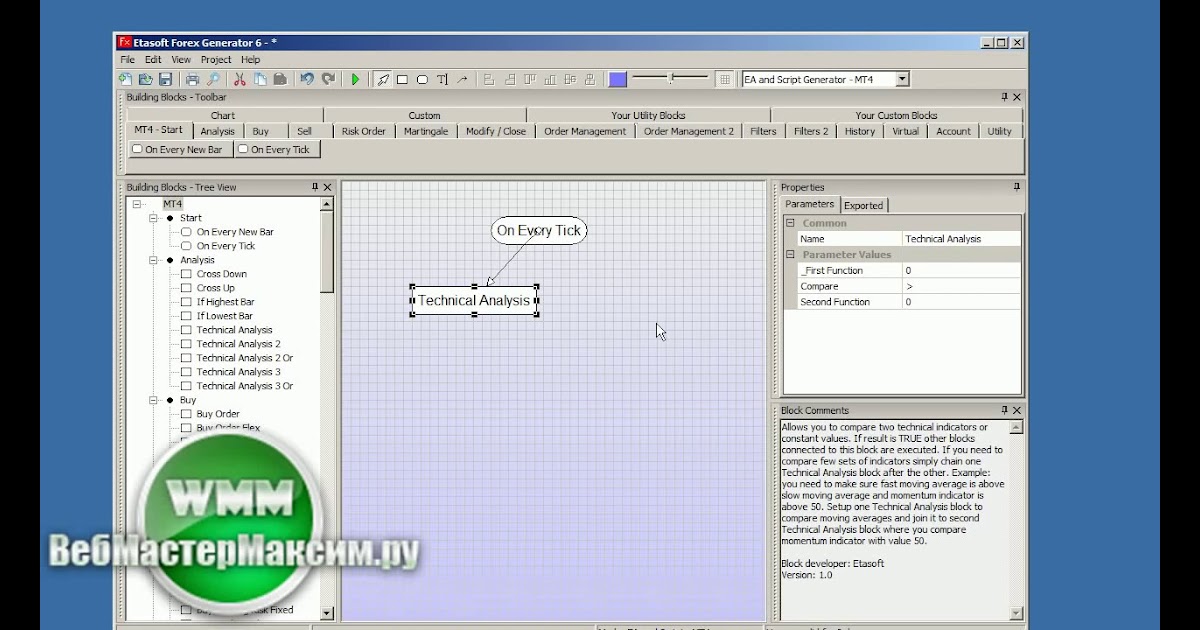Screen dimensions: 1200x630
Task: Click the _First Function value field
Action: (x=961, y=270)
